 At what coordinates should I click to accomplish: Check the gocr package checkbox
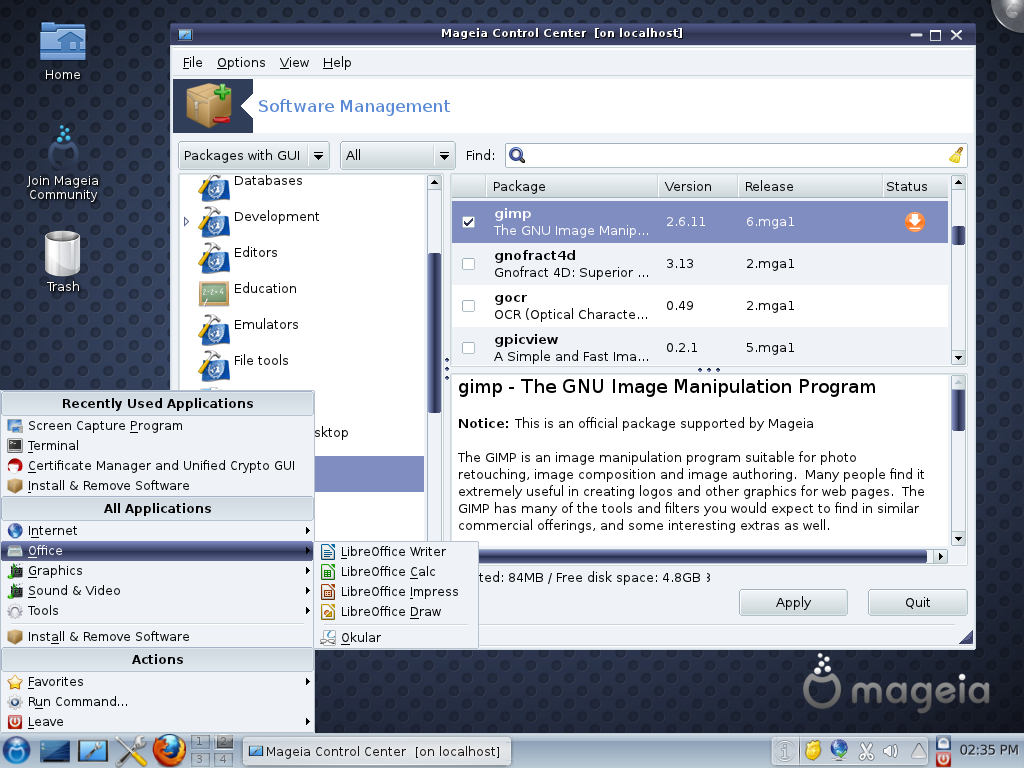click(x=468, y=306)
